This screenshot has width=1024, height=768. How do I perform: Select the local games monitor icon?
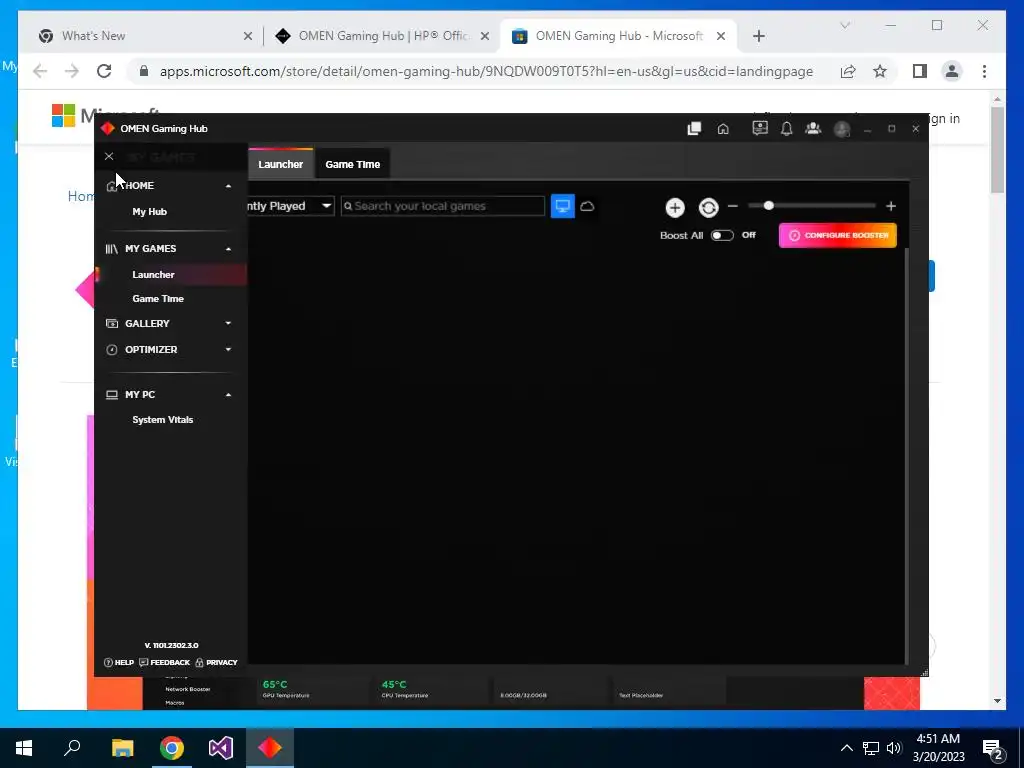point(562,206)
